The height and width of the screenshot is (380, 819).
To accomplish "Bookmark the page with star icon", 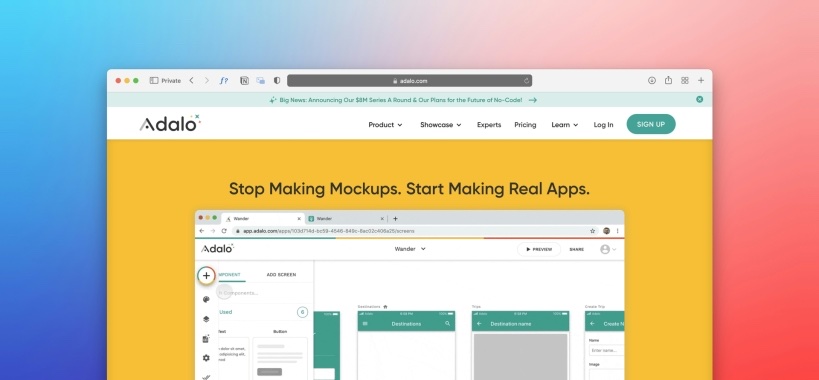I will click(592, 231).
